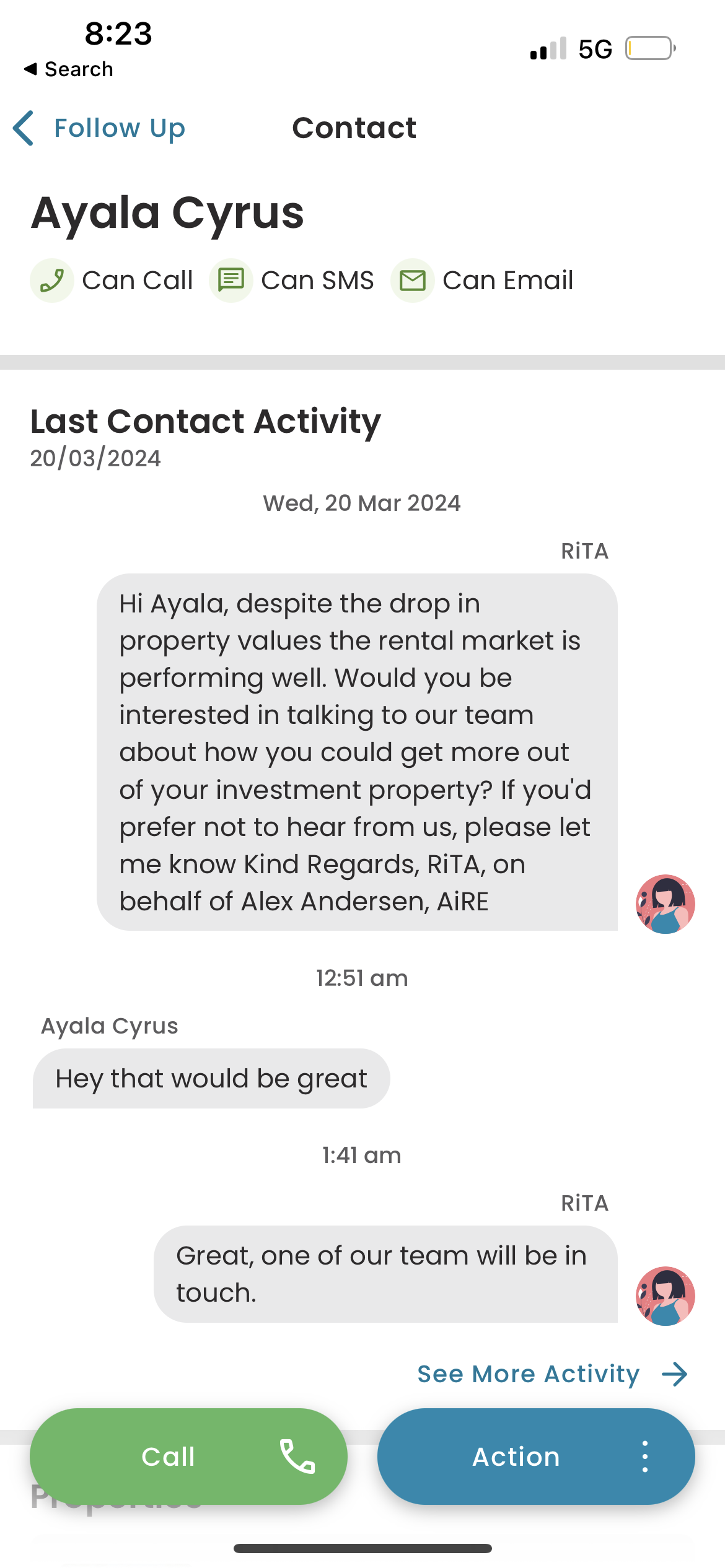Viewport: 725px width, 1568px height.
Task: Tap the blue Action button
Action: [536, 1457]
